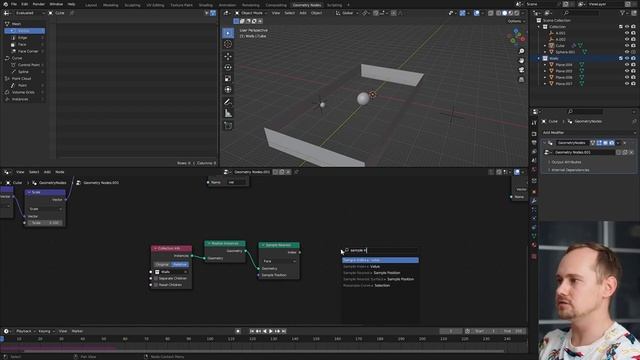Select the Add Cube tool in viewport toolbar
Image resolution: width=640 pixels, height=360 pixels.
228,125
